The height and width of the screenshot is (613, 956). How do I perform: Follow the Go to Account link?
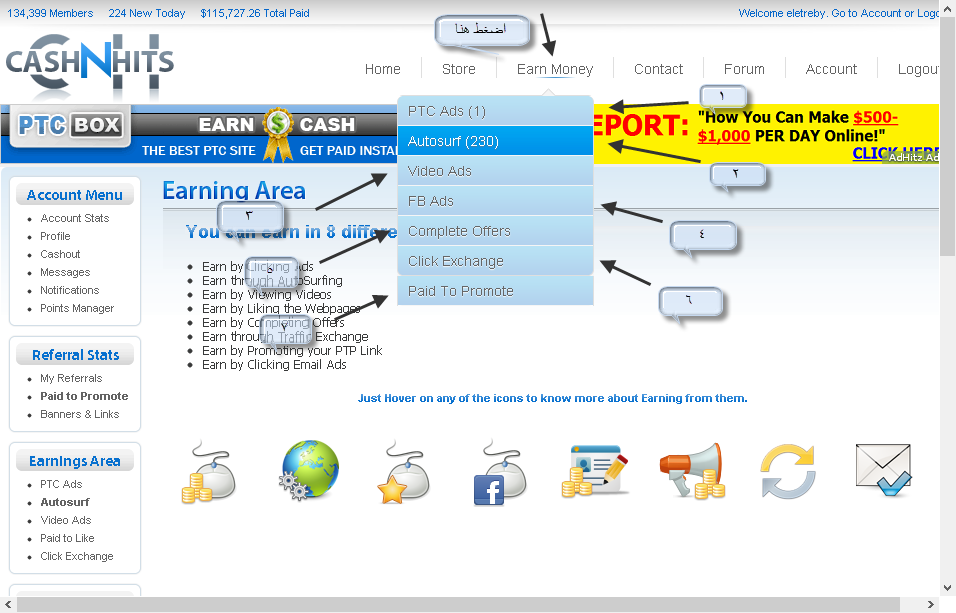[866, 13]
